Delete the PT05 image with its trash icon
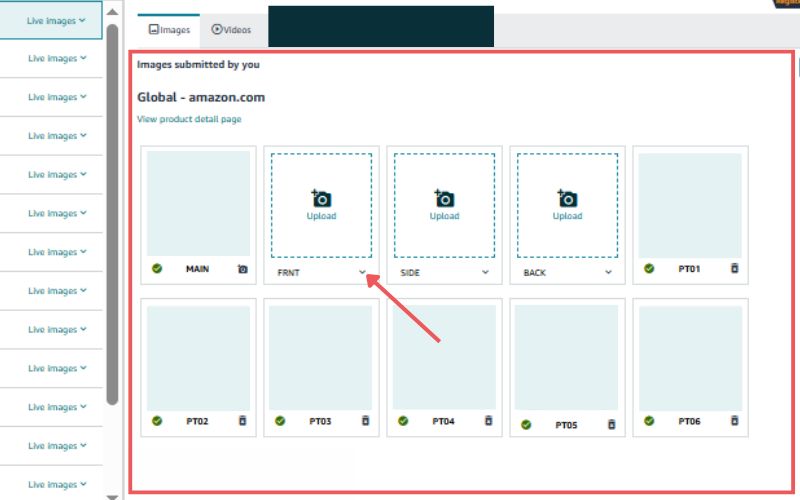Viewport: 800px width, 500px height. coord(611,424)
